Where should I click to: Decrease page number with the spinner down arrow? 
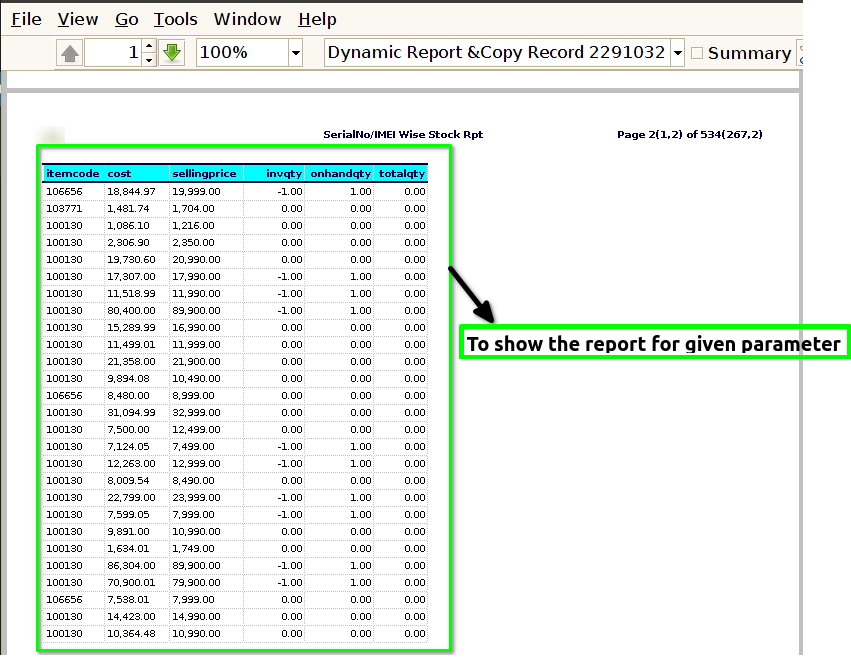pyautogui.click(x=149, y=60)
